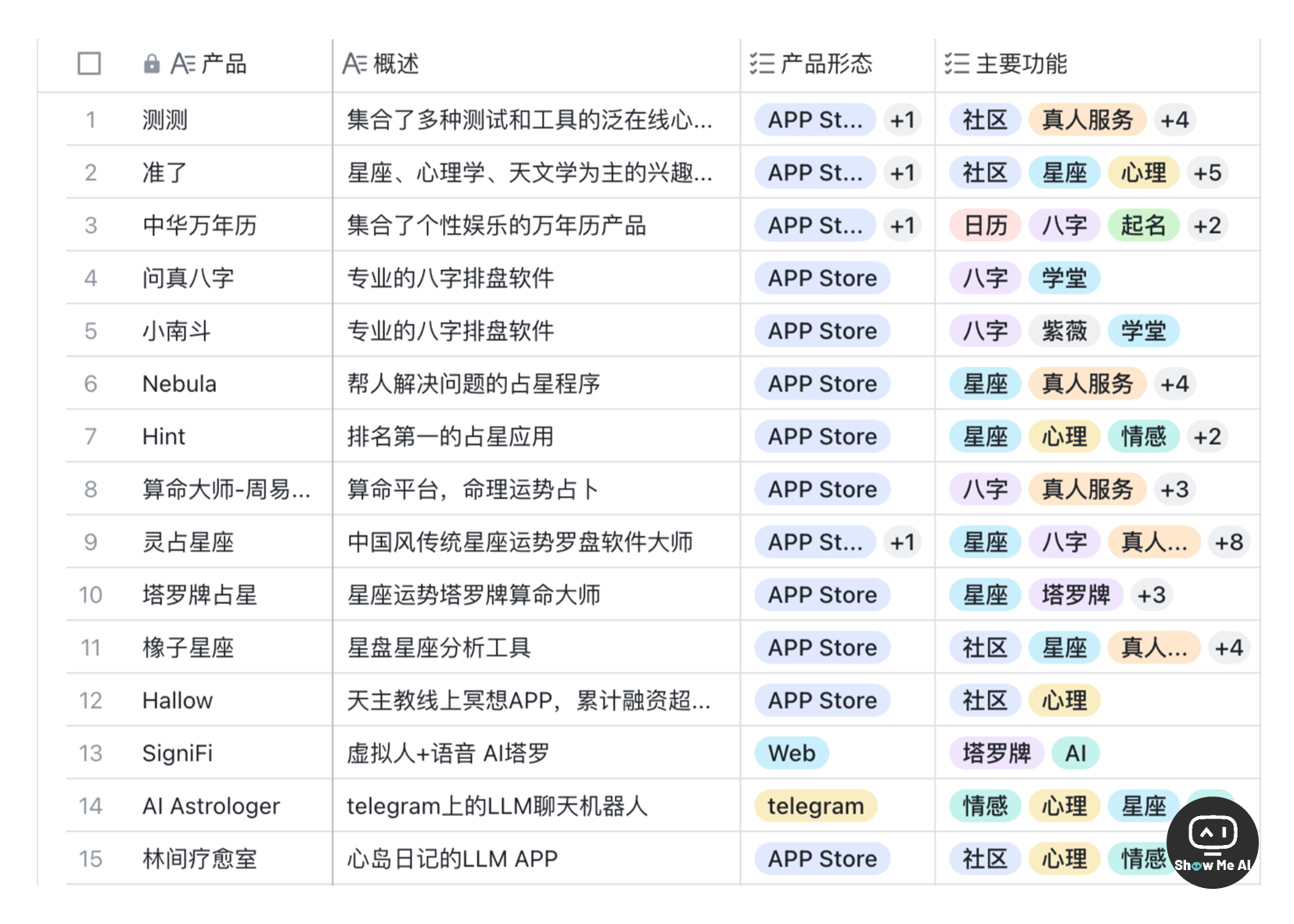Expand +8 more functions for 灵占星座

pos(1228,542)
